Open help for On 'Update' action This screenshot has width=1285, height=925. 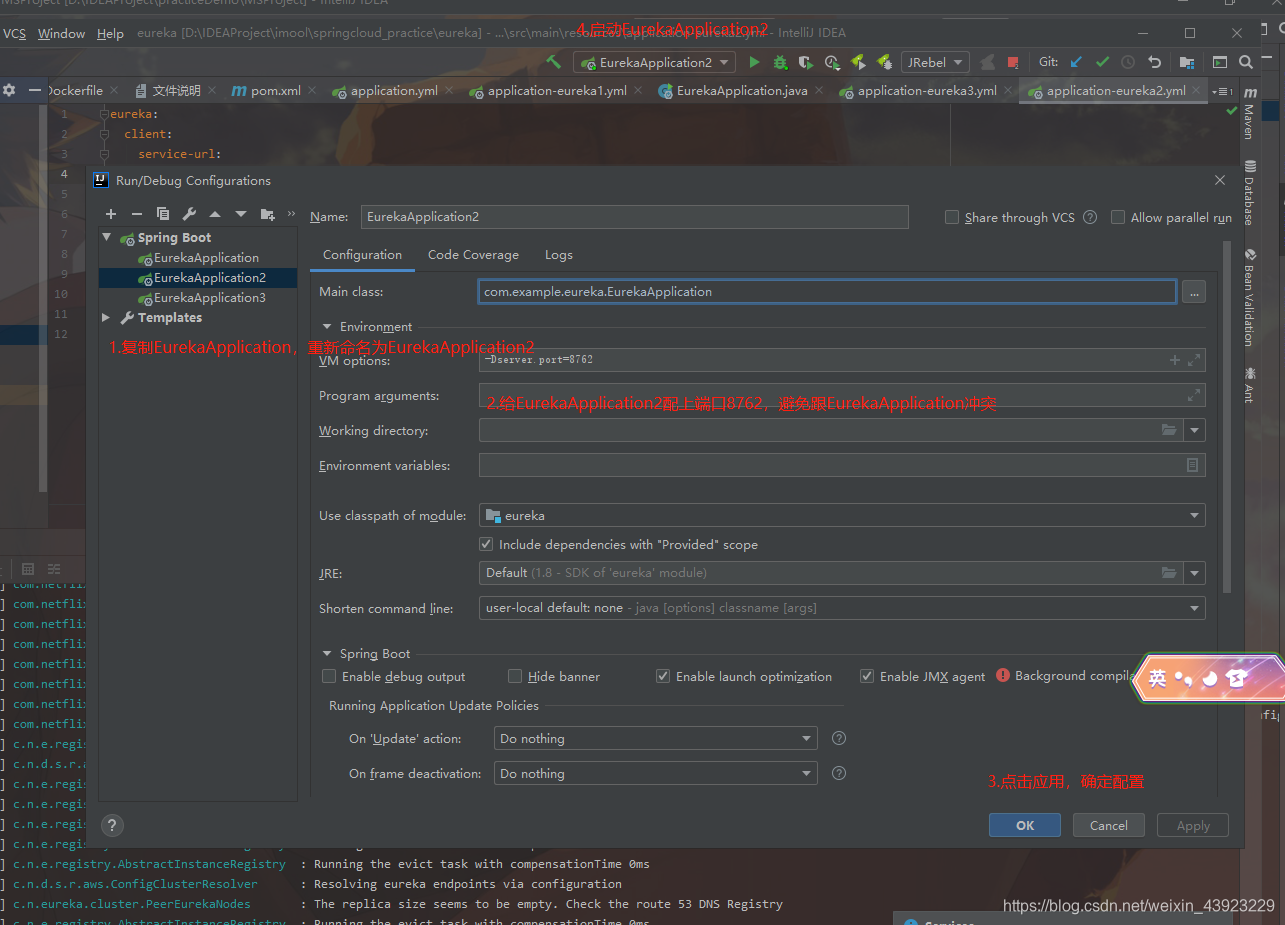point(839,738)
